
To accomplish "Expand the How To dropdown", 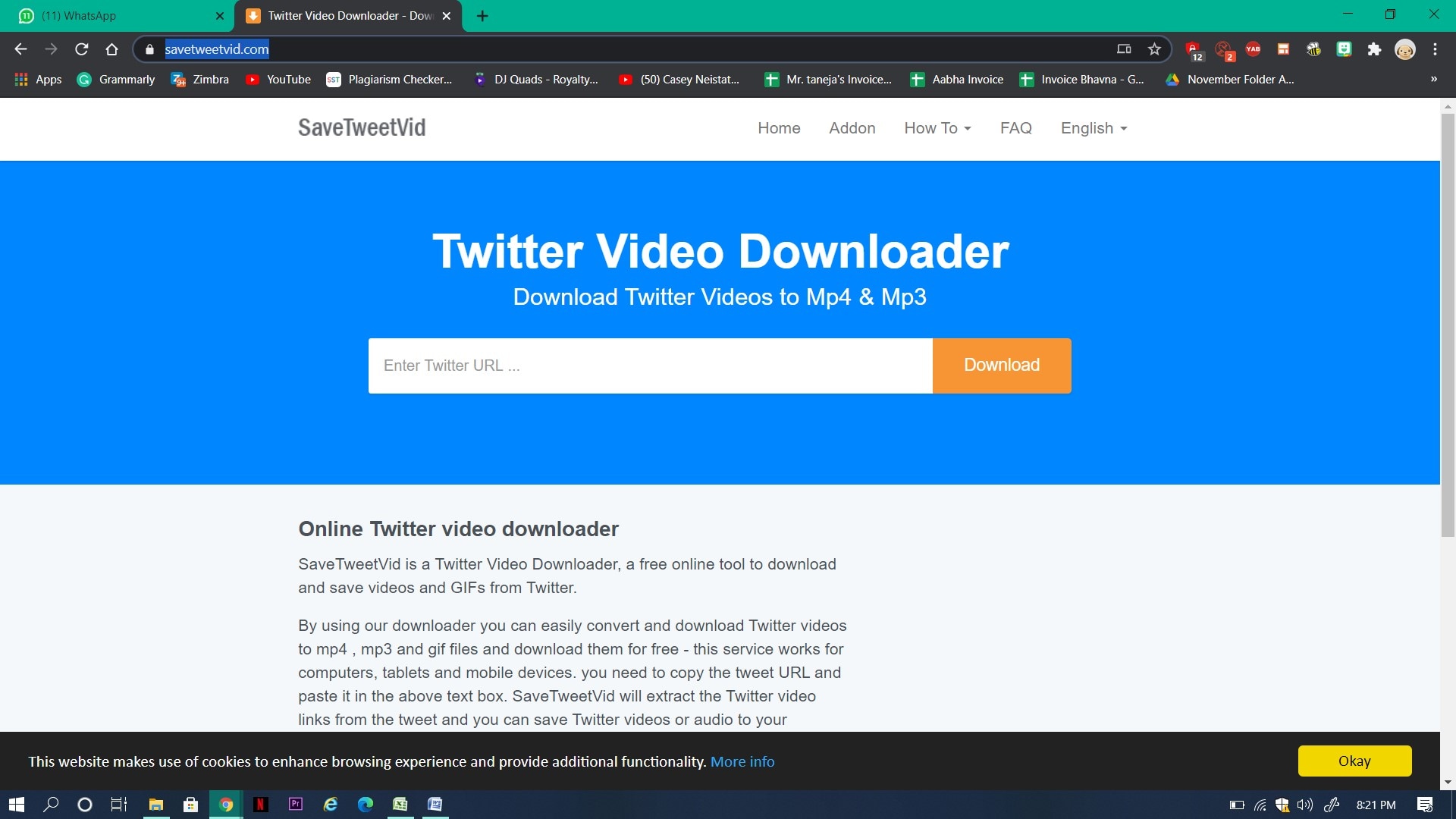I will 937,128.
